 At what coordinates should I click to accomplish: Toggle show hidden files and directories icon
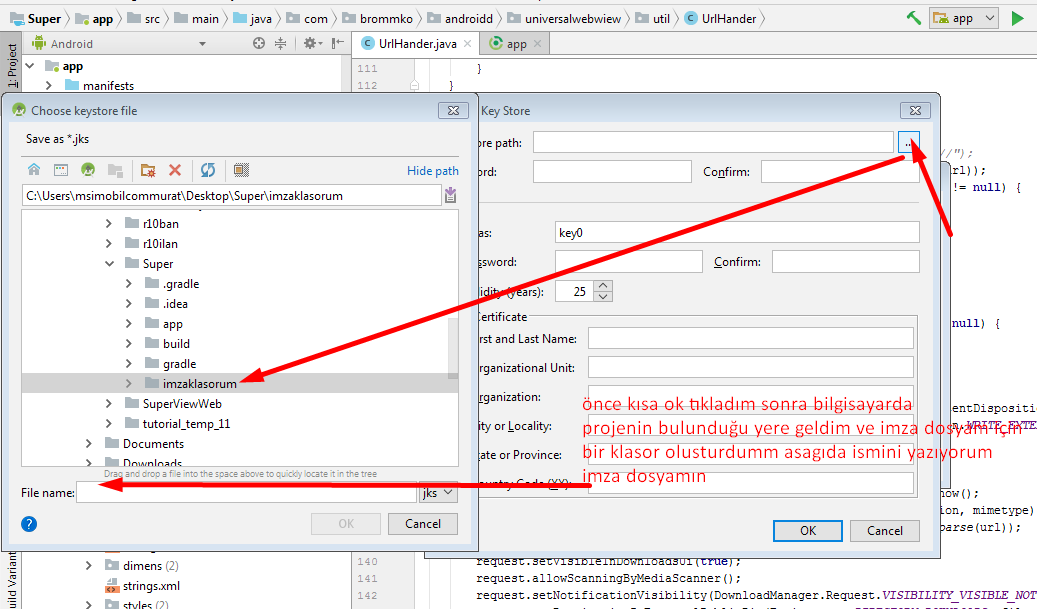tap(241, 170)
